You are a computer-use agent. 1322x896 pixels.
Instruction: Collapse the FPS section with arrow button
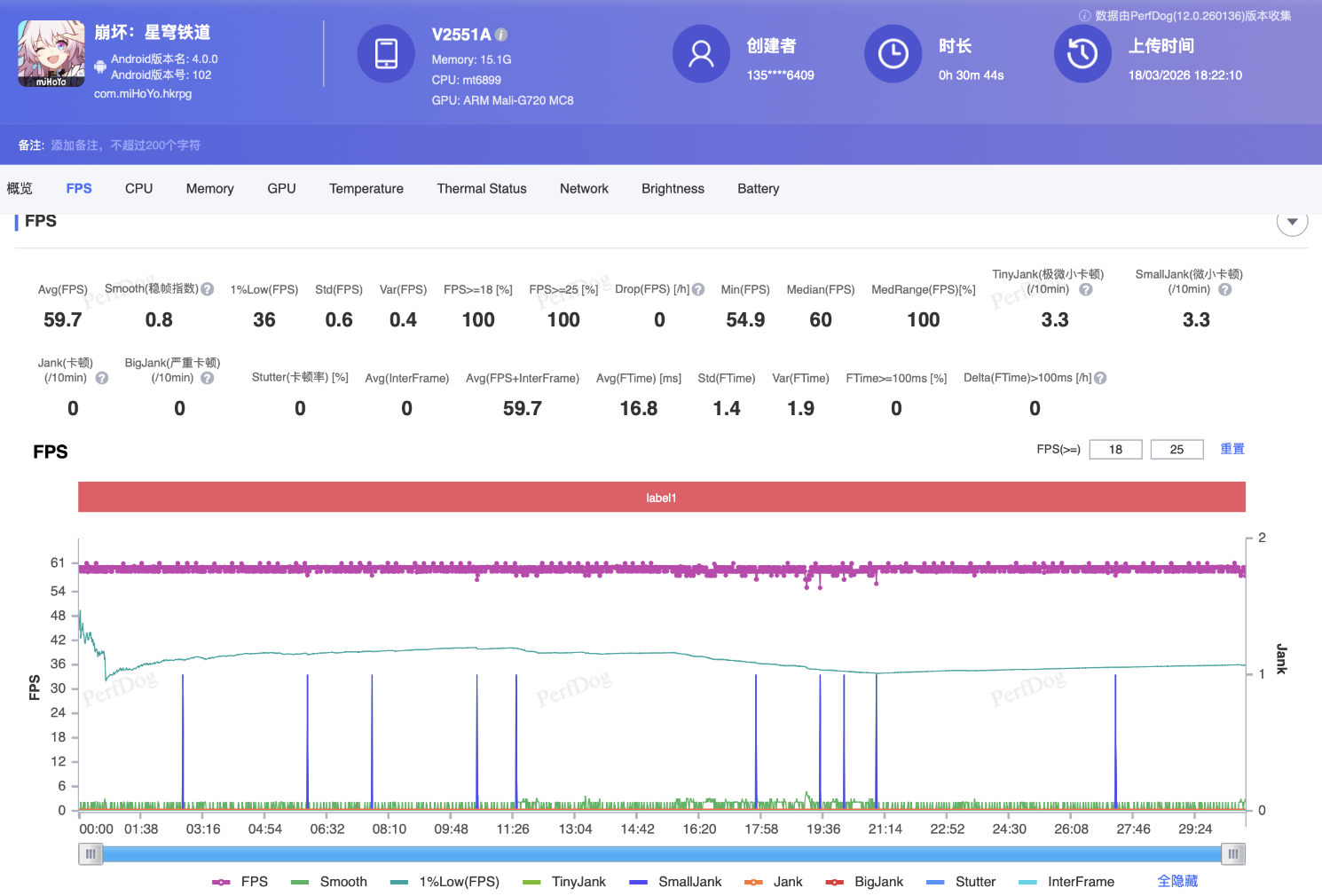pyautogui.click(x=1292, y=222)
